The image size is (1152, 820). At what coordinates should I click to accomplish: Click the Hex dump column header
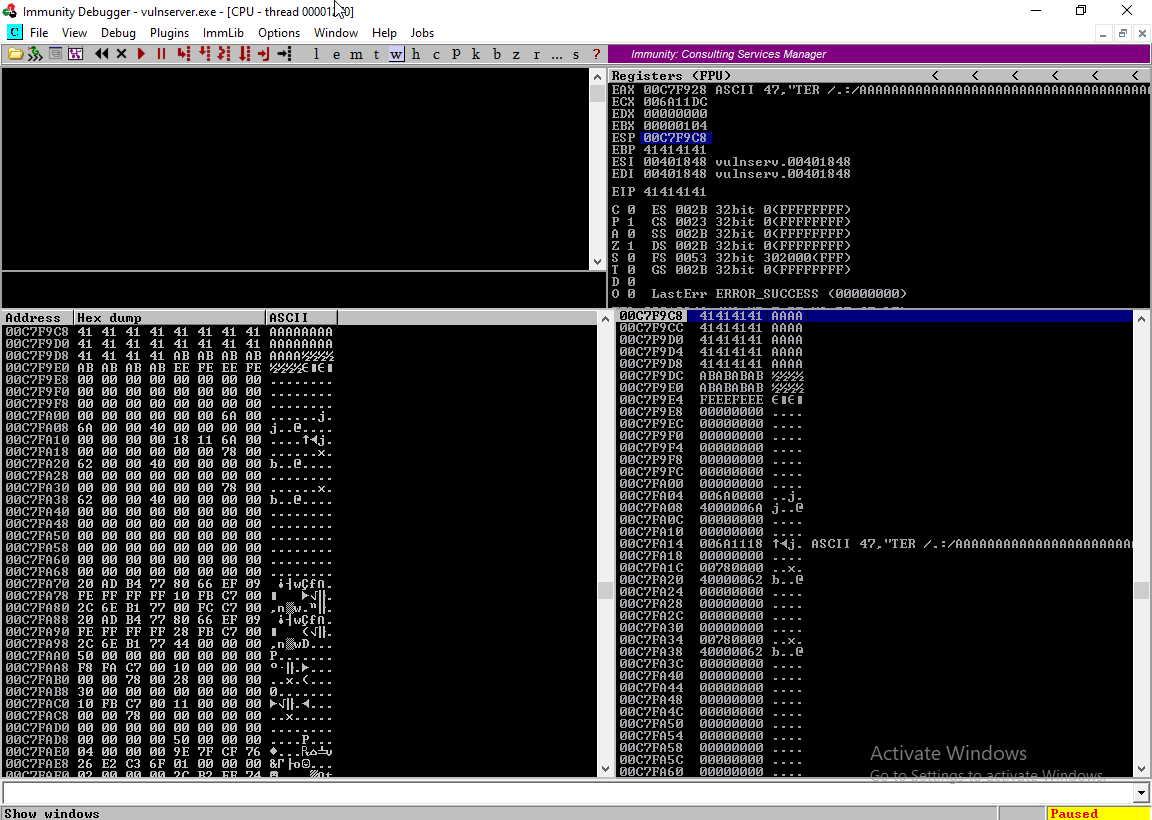[x=170, y=318]
